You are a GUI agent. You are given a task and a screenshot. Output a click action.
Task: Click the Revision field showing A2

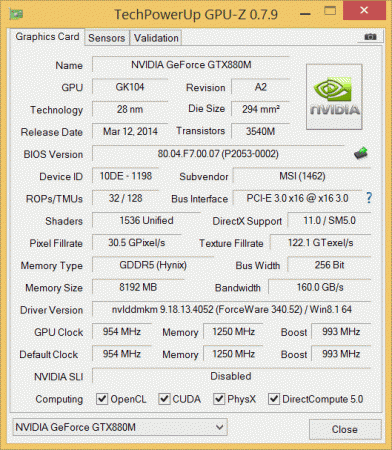click(260, 87)
